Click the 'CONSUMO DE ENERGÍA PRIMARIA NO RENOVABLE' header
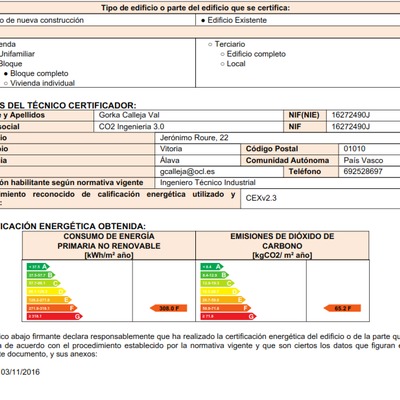Image resolution: width=400 pixels, height=400 pixels. pyautogui.click(x=109, y=246)
